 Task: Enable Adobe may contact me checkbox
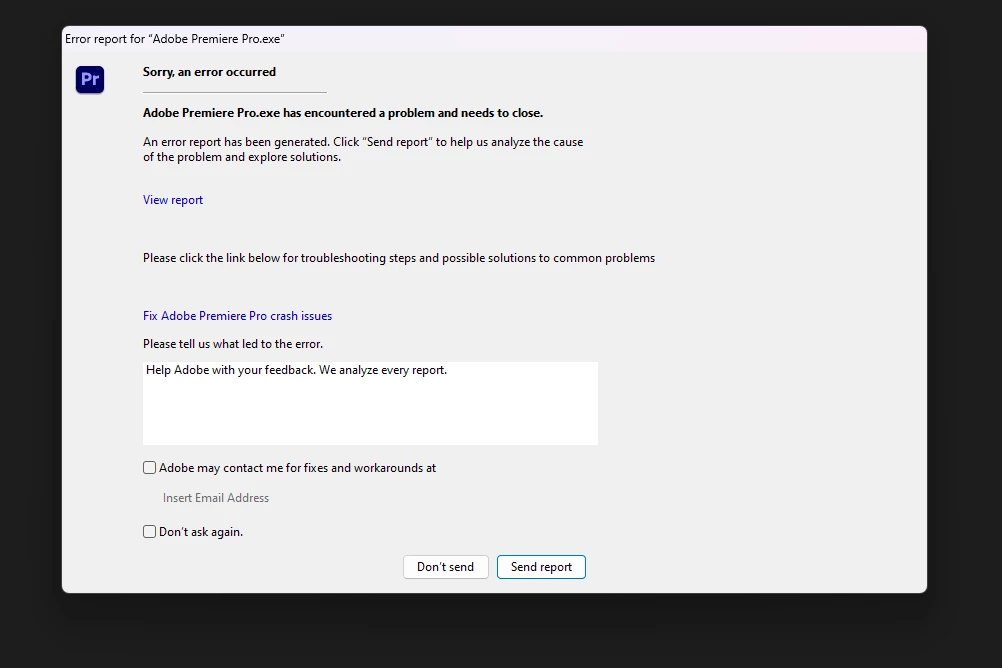pos(150,468)
